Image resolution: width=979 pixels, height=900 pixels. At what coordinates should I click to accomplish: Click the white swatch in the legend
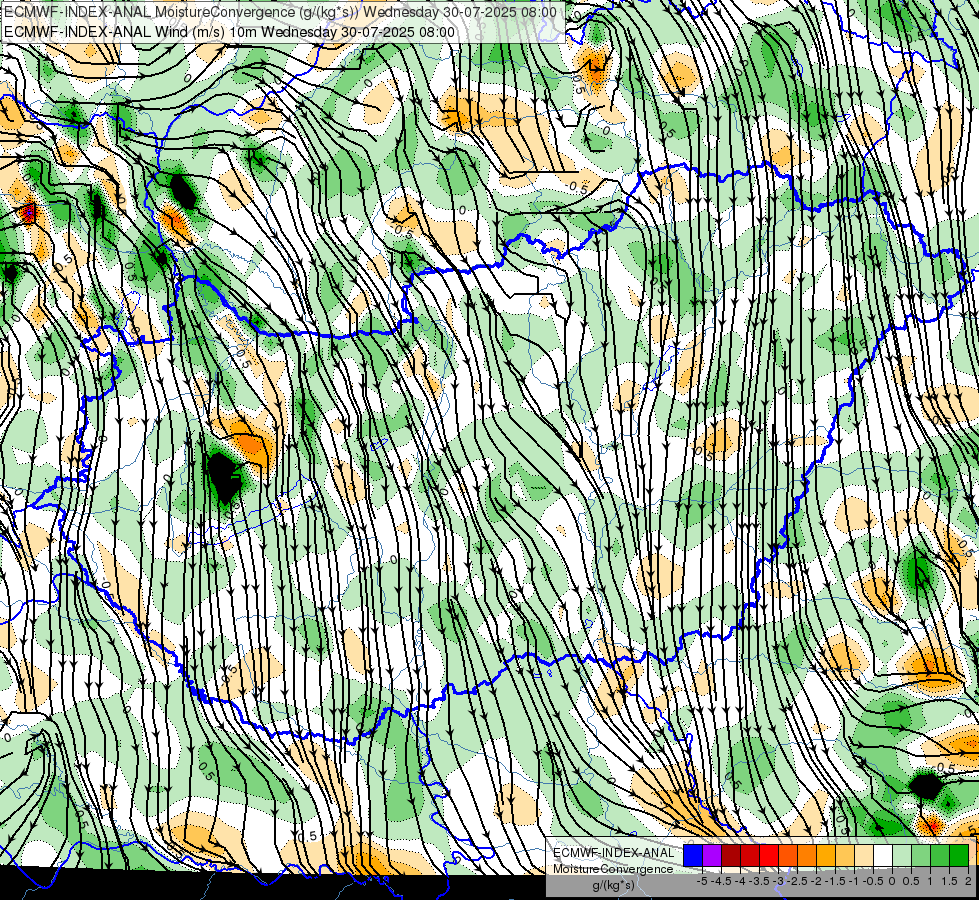(x=883, y=855)
